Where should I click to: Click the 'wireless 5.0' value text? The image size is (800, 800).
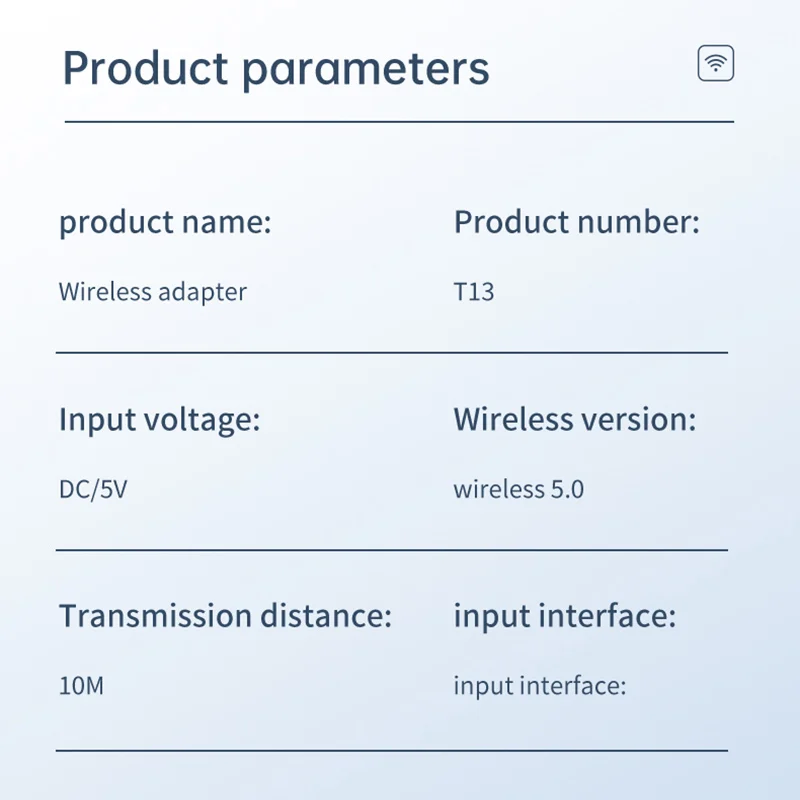(x=518, y=490)
